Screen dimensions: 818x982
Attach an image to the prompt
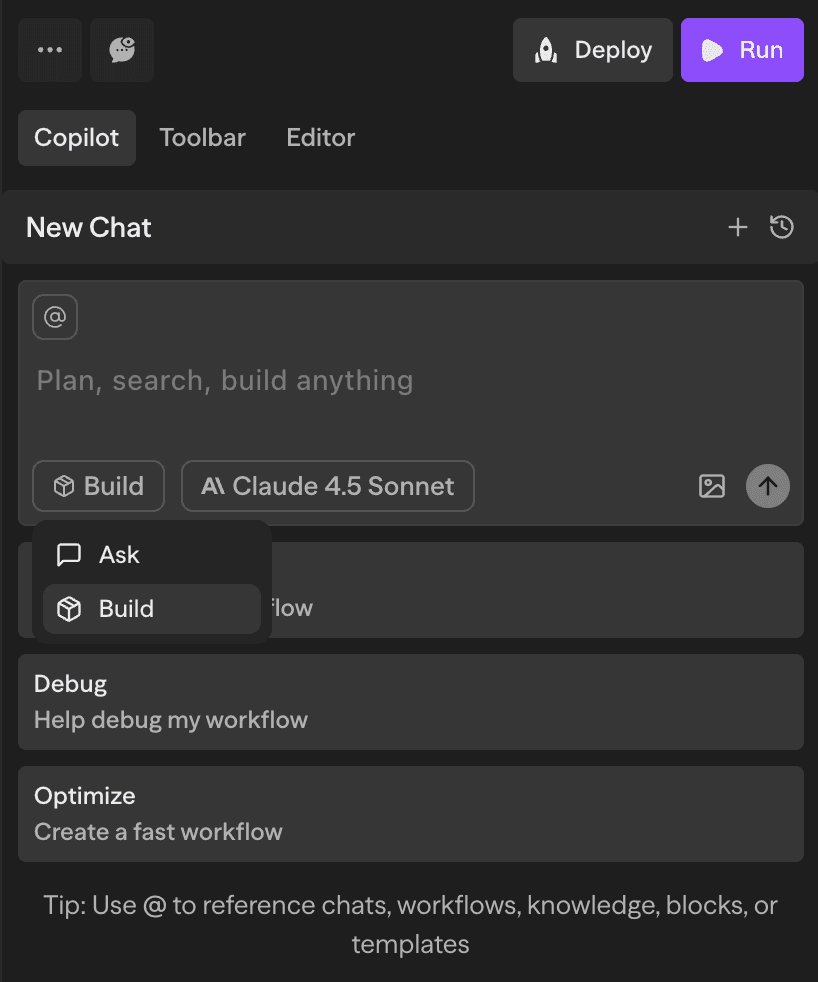(x=711, y=486)
